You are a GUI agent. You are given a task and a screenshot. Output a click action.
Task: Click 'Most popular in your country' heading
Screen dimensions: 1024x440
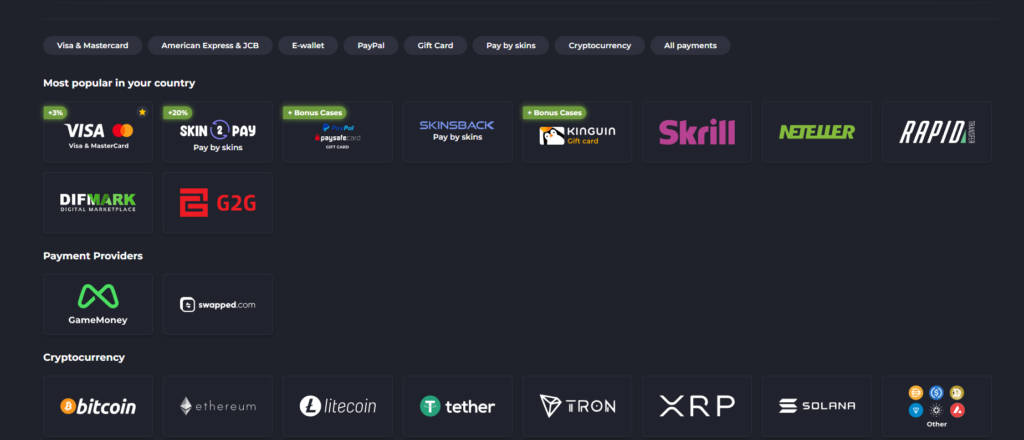pos(119,83)
